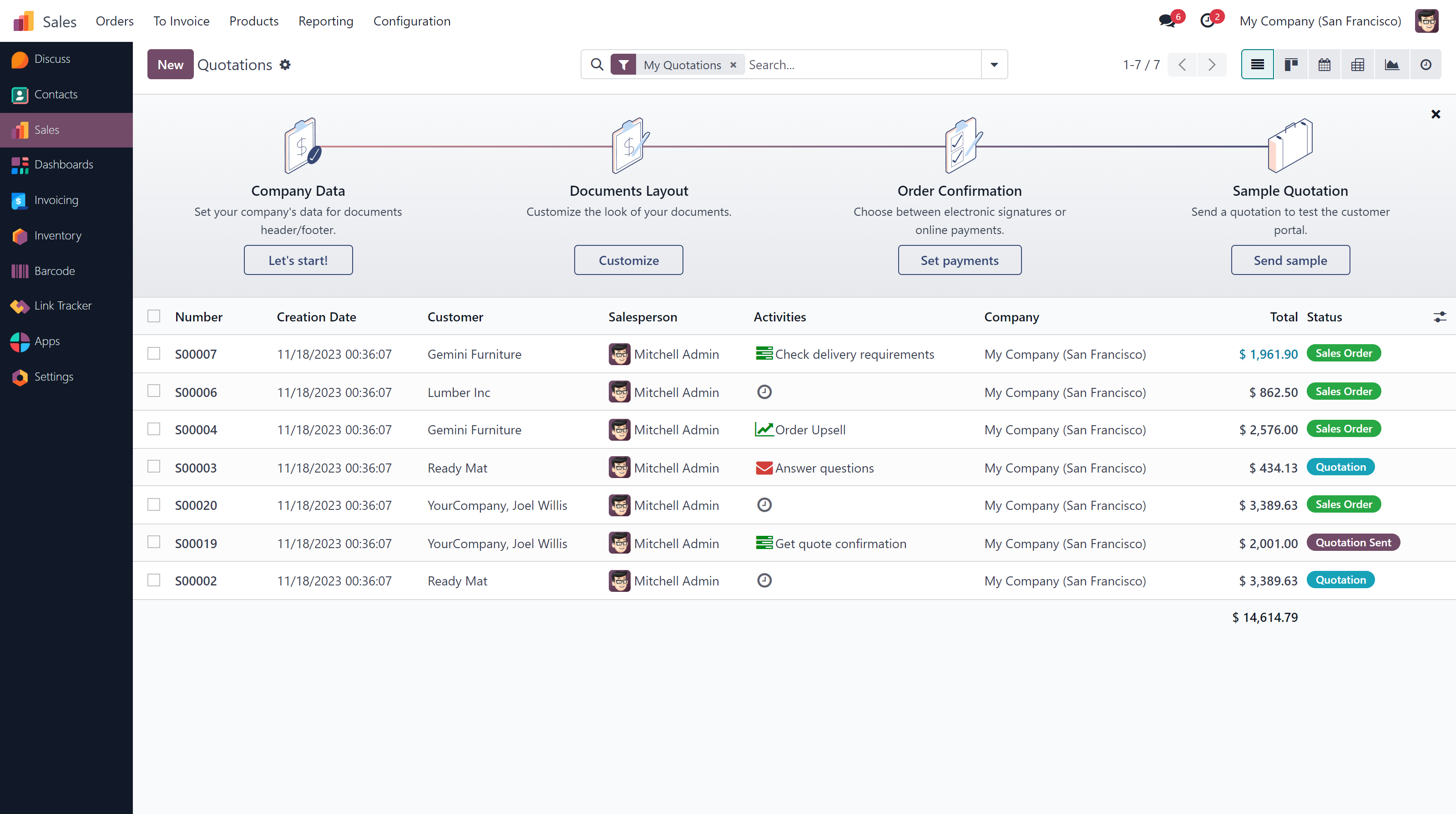Open the Reporting menu
The image size is (1456, 814).
click(x=326, y=21)
